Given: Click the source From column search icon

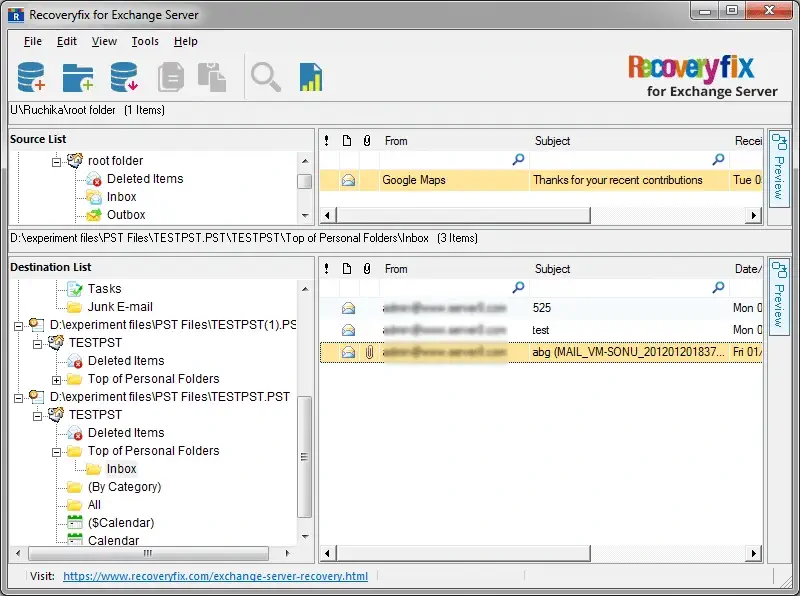Looking at the screenshot, I should point(518,160).
